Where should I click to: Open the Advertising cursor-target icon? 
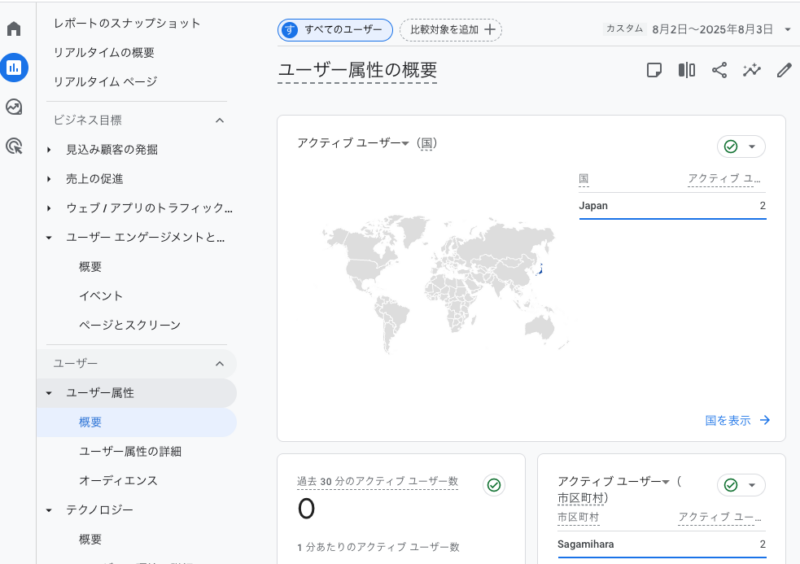pos(14,146)
